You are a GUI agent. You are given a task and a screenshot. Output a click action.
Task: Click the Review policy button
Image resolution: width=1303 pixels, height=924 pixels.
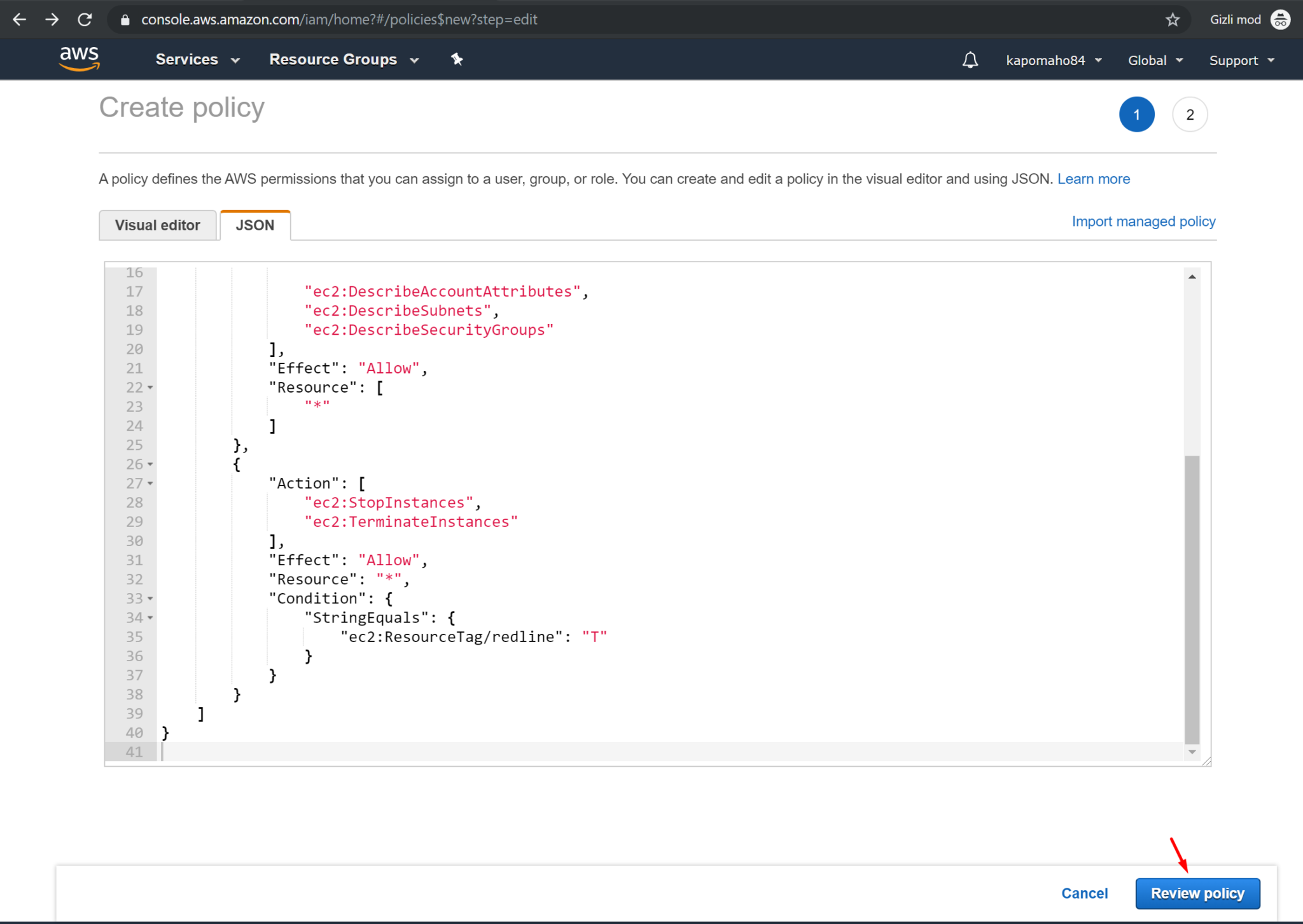pos(1197,893)
